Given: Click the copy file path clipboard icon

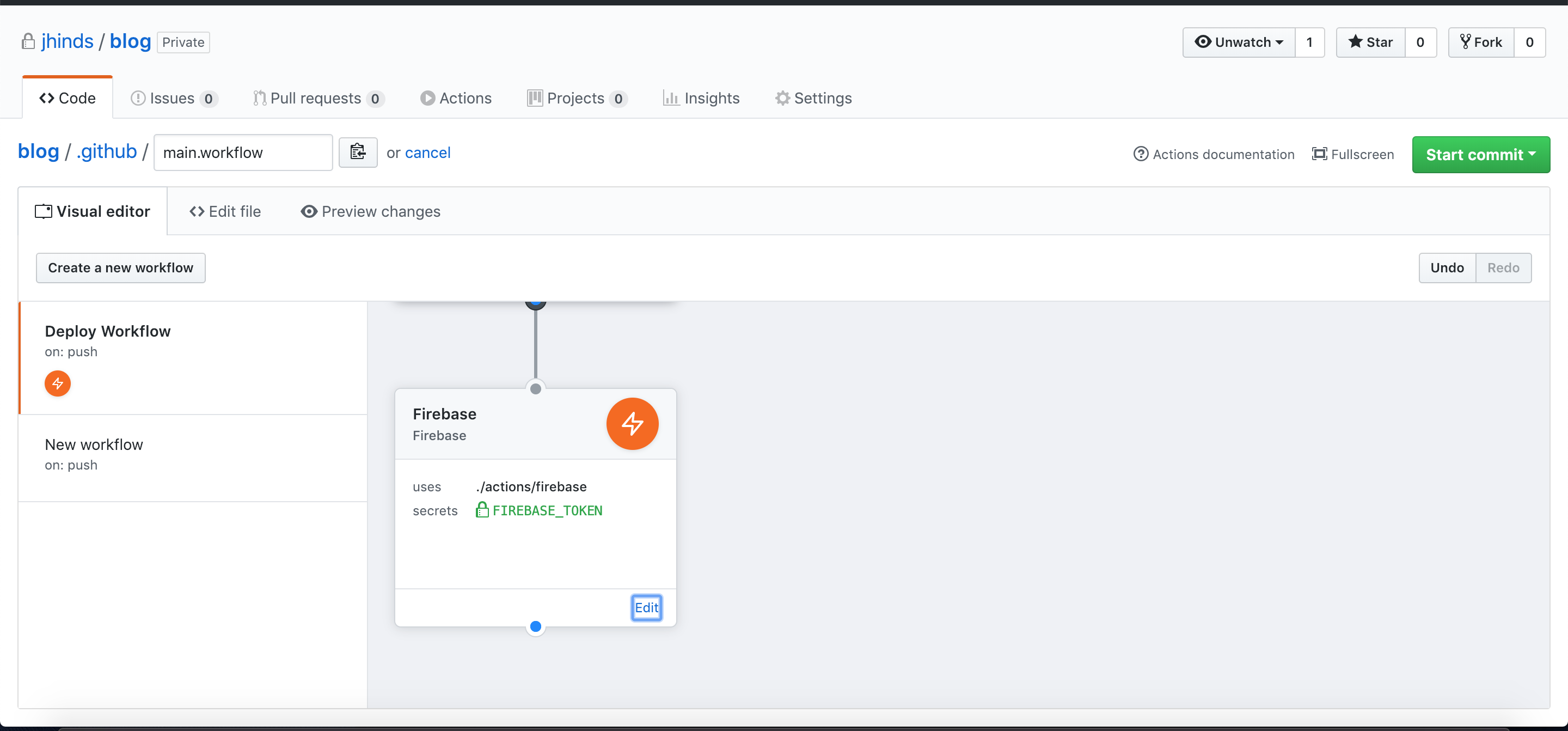Looking at the screenshot, I should click(358, 153).
